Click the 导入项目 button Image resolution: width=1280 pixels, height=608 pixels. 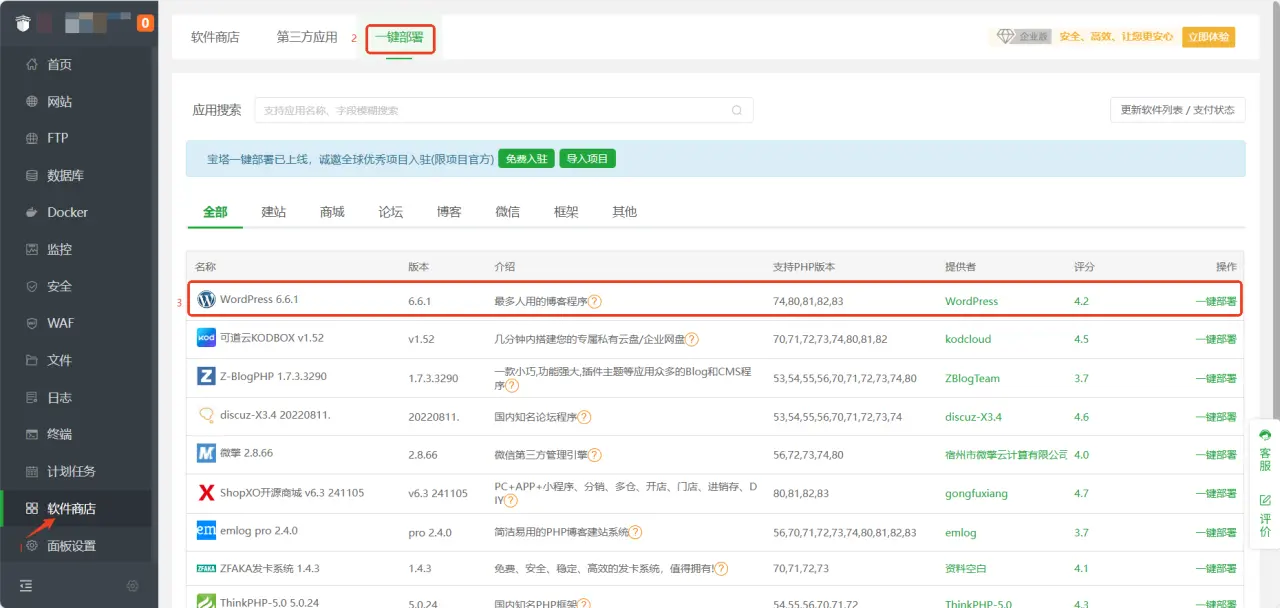click(587, 158)
